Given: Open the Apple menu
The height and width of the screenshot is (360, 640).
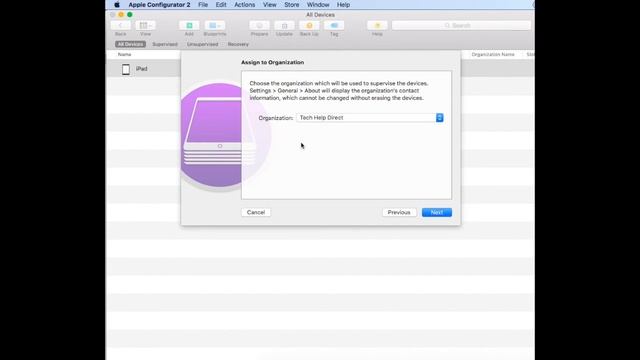Looking at the screenshot, I should (117, 4).
